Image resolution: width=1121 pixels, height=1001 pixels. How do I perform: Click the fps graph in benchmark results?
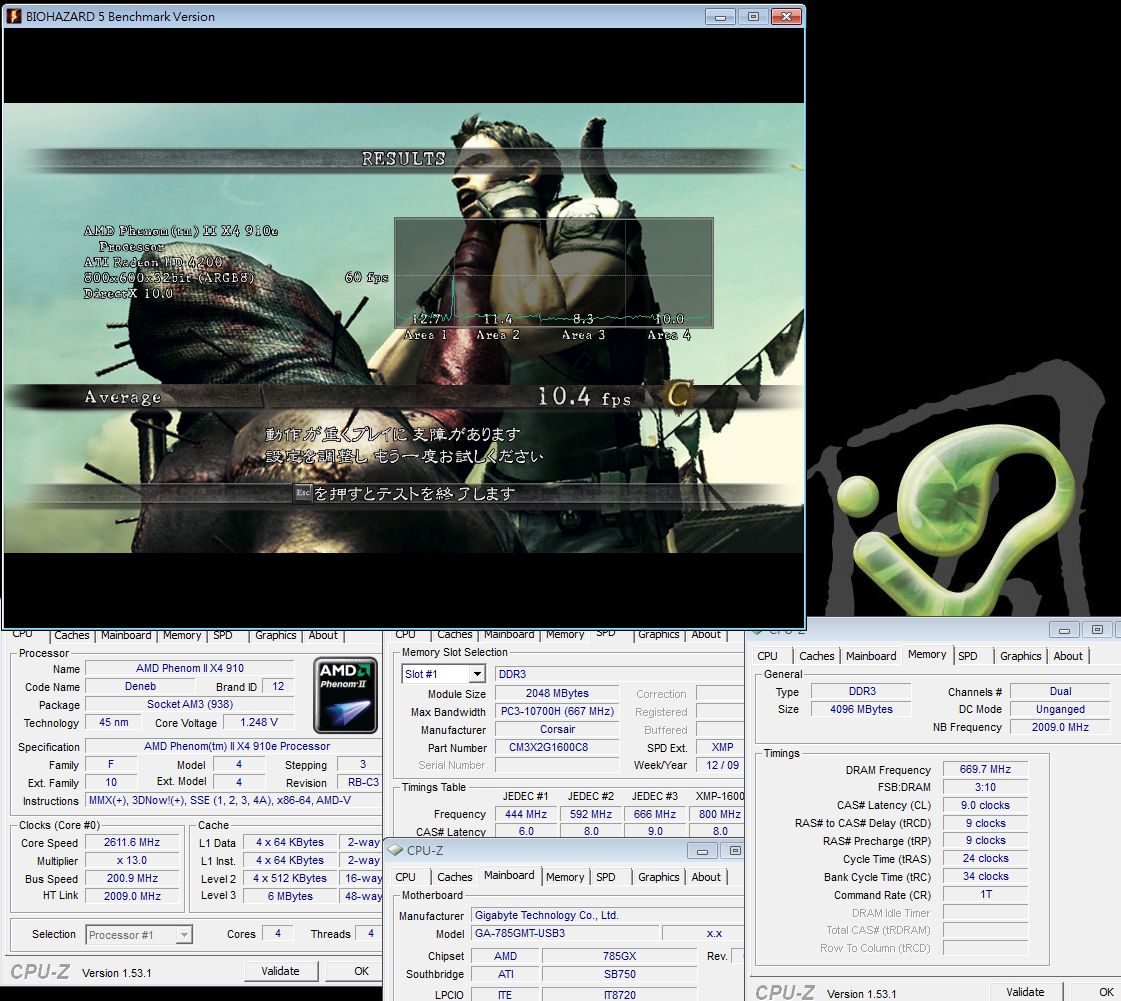[553, 273]
